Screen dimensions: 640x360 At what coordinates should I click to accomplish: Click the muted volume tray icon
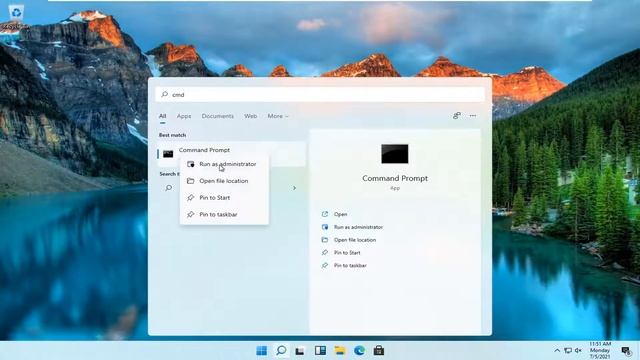(x=578, y=351)
